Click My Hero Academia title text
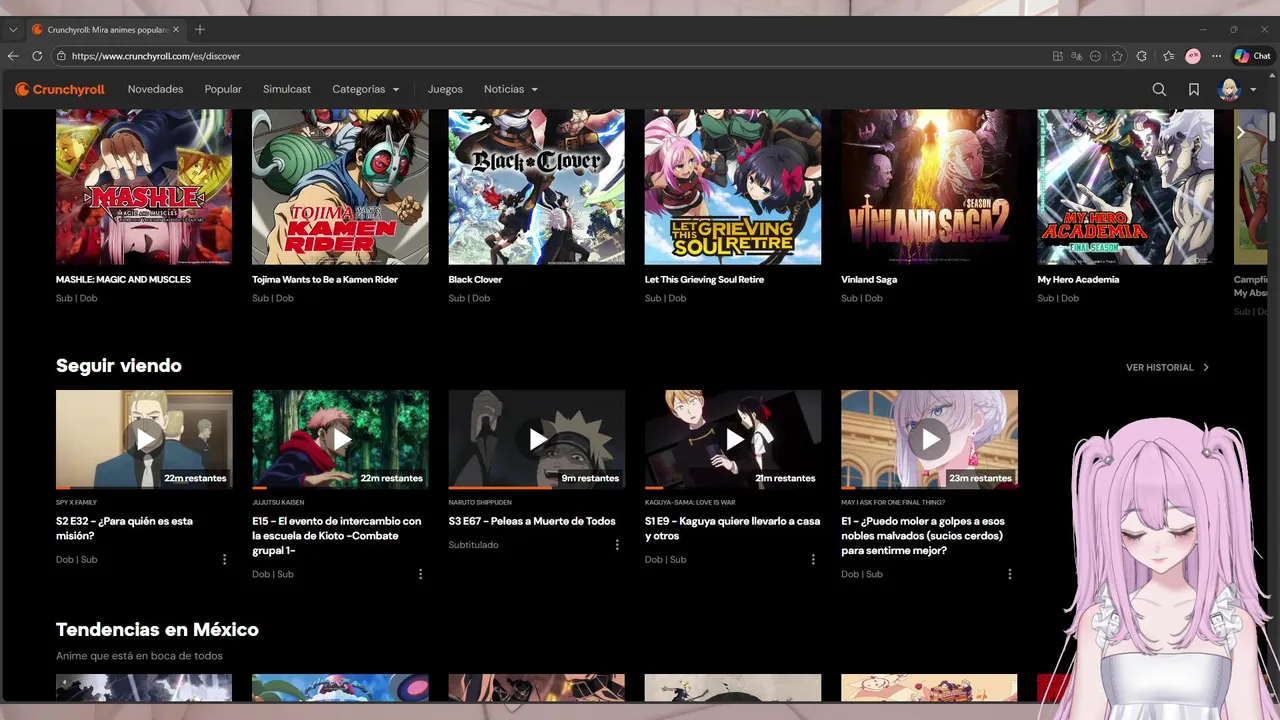Screen dimensions: 1280x720 [1078, 279]
